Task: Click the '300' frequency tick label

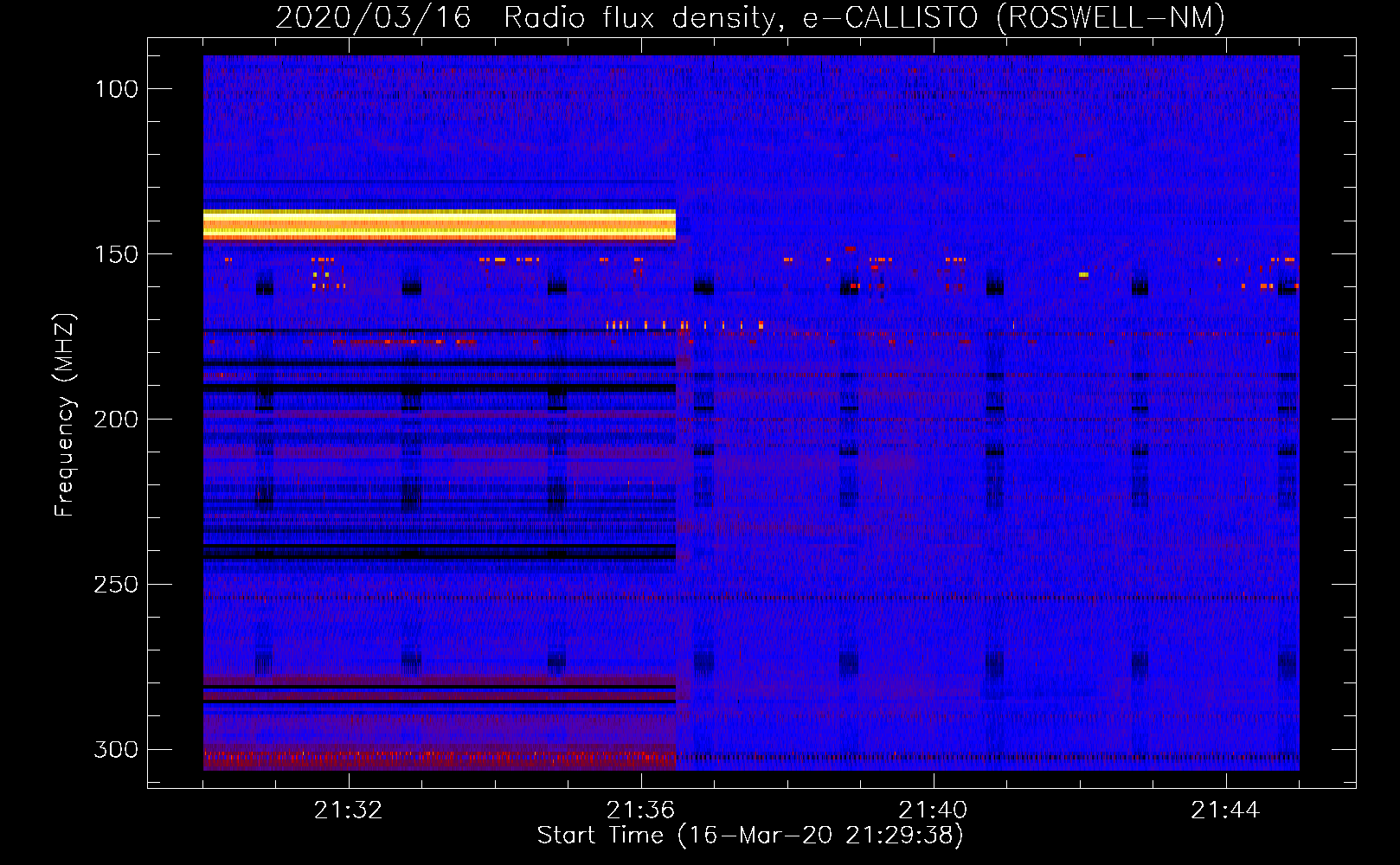Action: (x=116, y=749)
